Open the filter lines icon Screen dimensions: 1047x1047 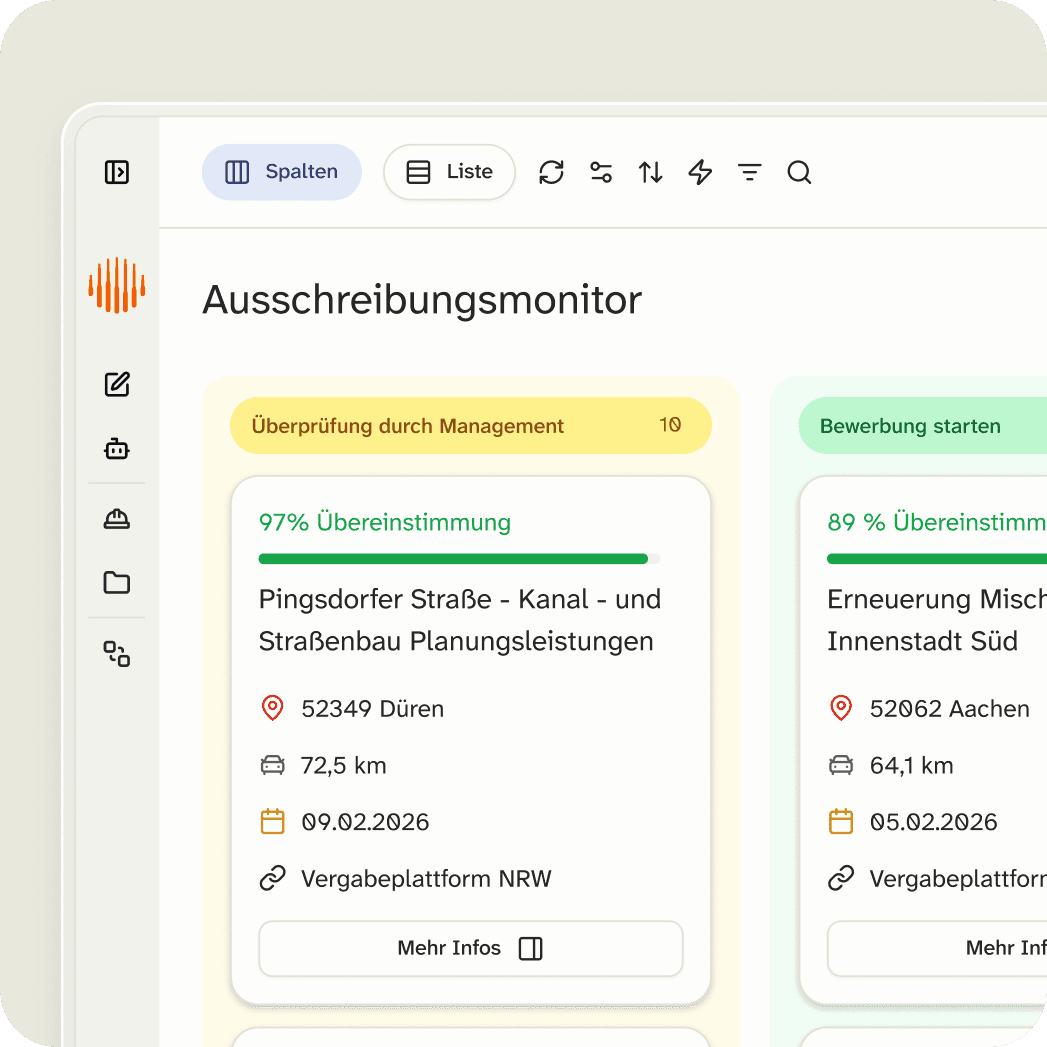click(x=750, y=172)
